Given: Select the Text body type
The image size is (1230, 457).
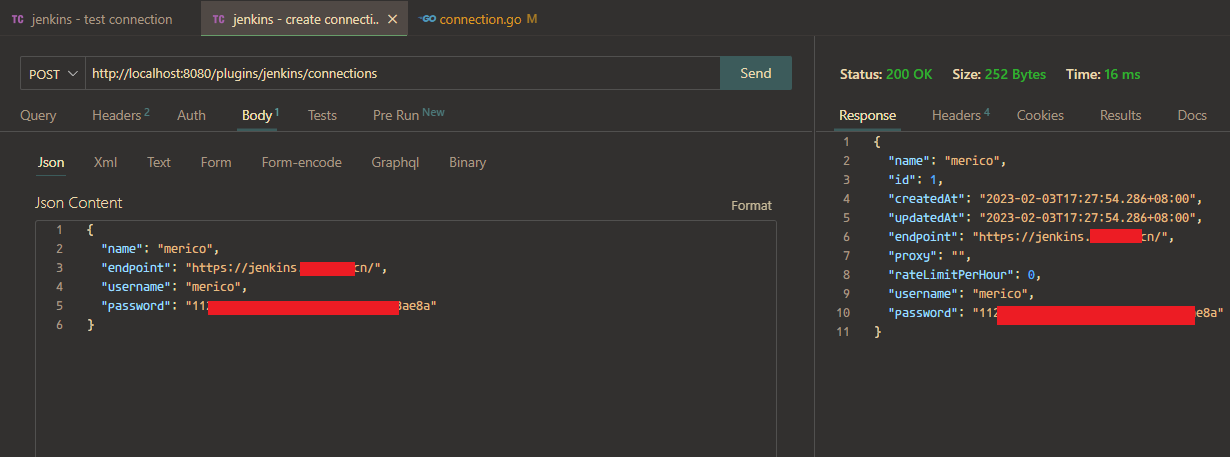Looking at the screenshot, I should 159,162.
